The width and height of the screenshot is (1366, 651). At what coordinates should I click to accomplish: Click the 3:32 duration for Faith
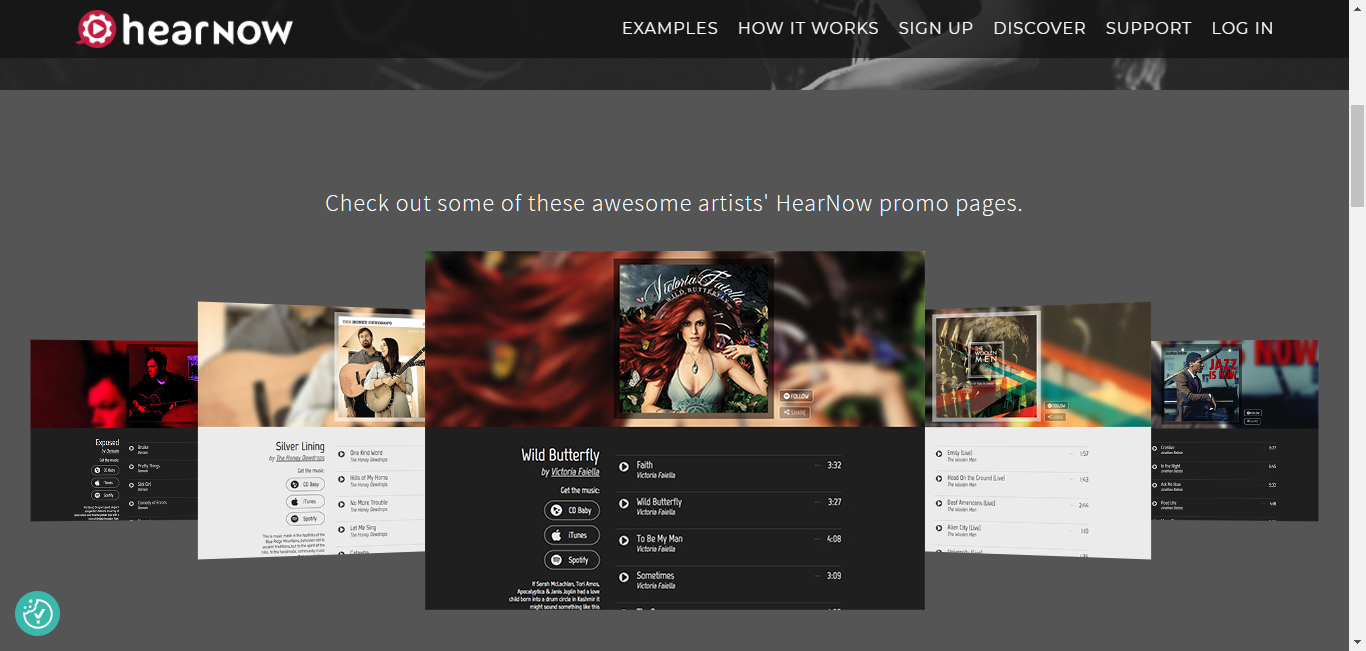[834, 465]
